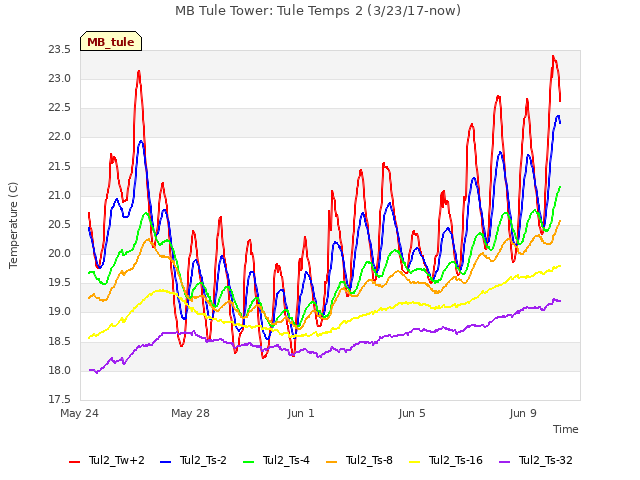Click the Time axis label
This screenshot has width=640, height=480.
[566, 429]
